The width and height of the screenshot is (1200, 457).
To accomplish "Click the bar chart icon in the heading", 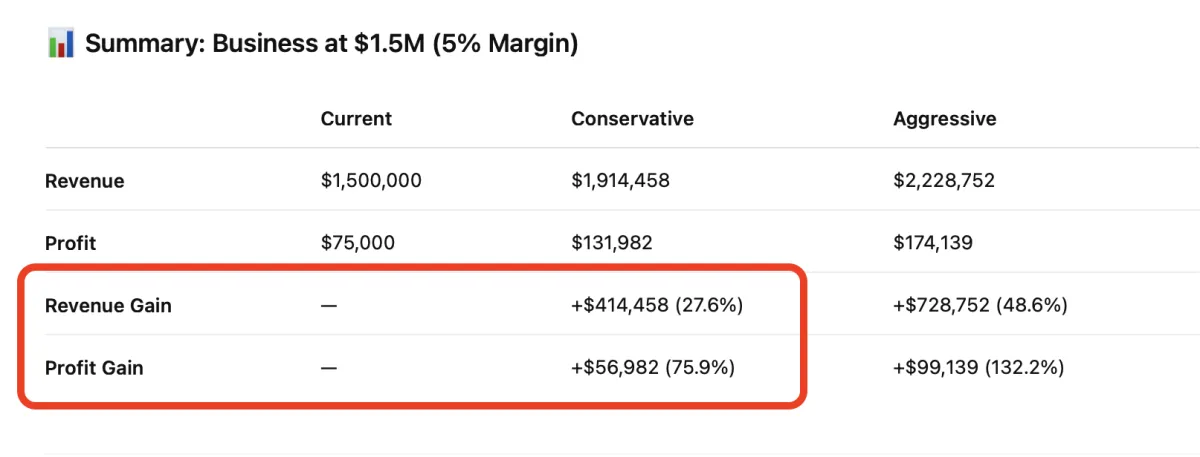I will tap(61, 44).
